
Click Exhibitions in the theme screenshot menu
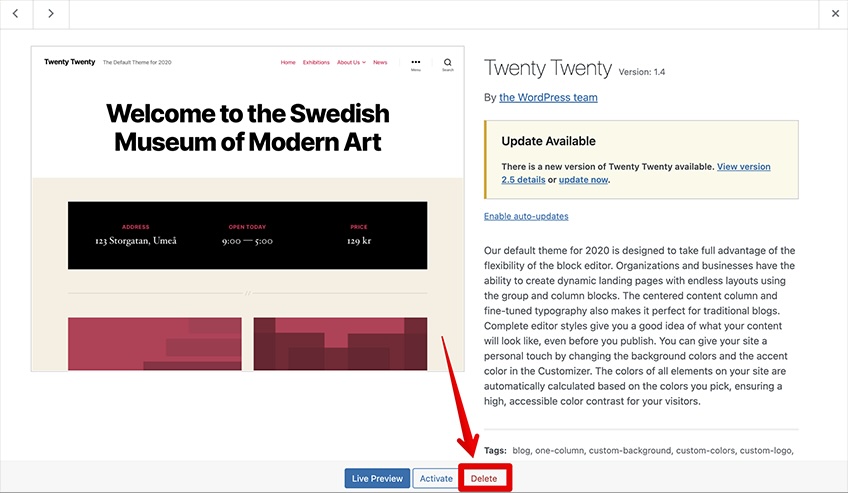pos(316,62)
